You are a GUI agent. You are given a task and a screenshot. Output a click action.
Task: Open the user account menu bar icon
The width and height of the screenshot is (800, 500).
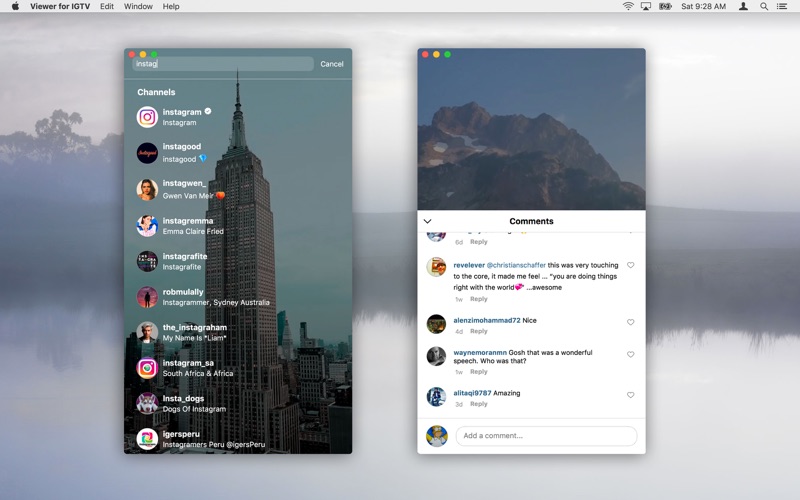[743, 6]
